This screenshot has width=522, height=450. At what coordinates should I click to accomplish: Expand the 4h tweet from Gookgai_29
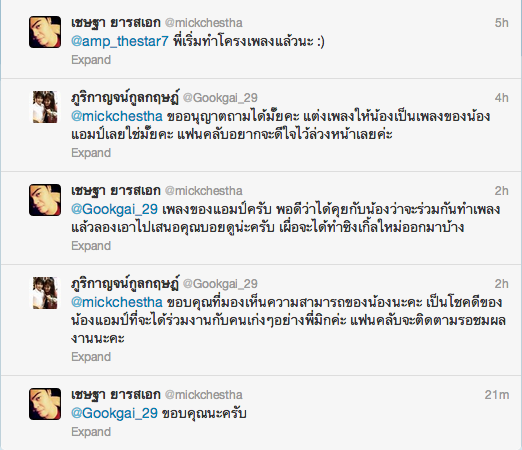[91, 153]
